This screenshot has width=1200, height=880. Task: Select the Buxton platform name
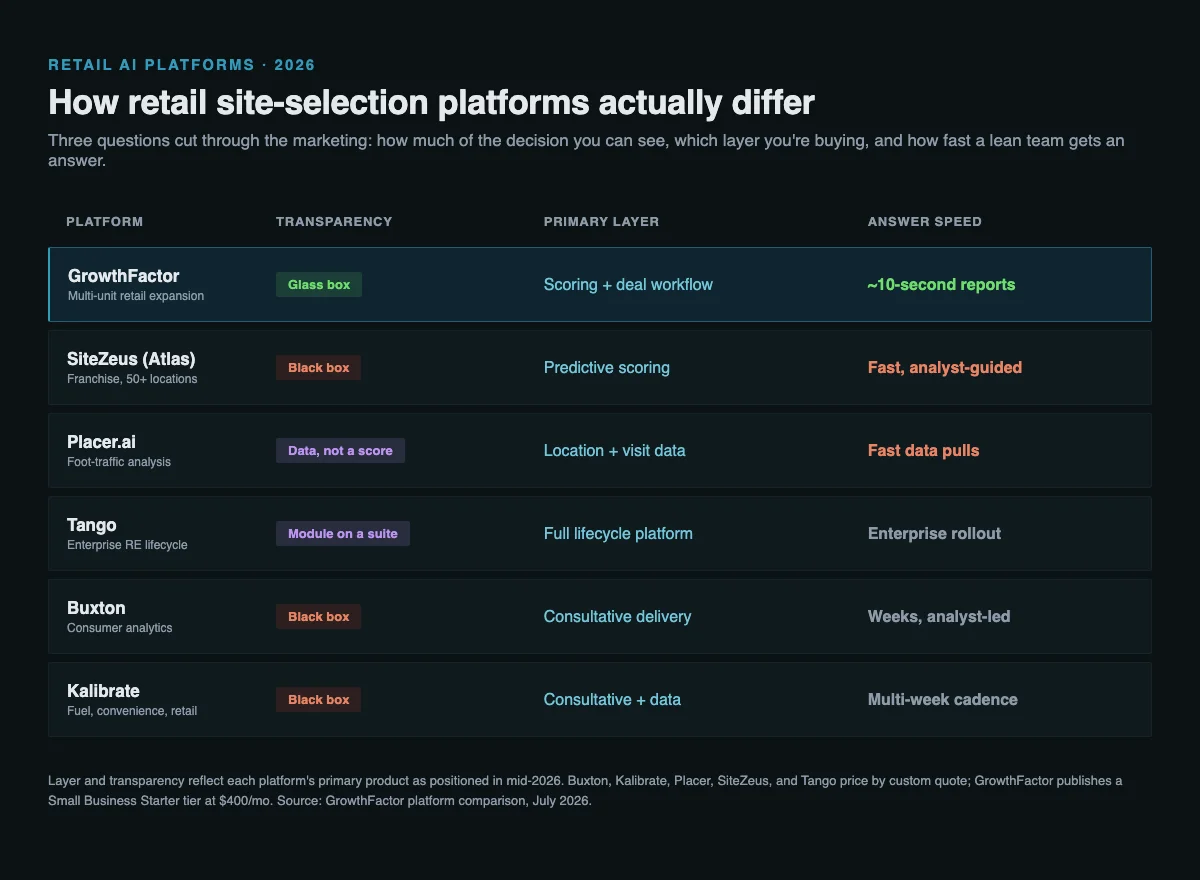coord(96,608)
